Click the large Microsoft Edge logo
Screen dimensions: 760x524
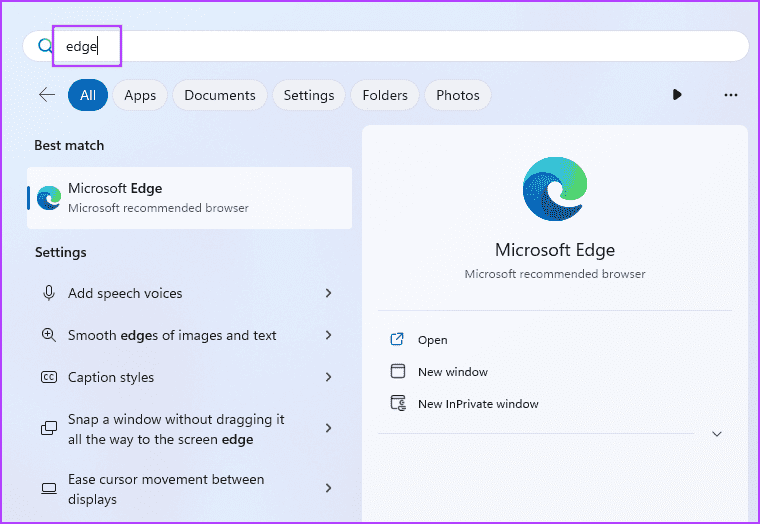click(555, 189)
